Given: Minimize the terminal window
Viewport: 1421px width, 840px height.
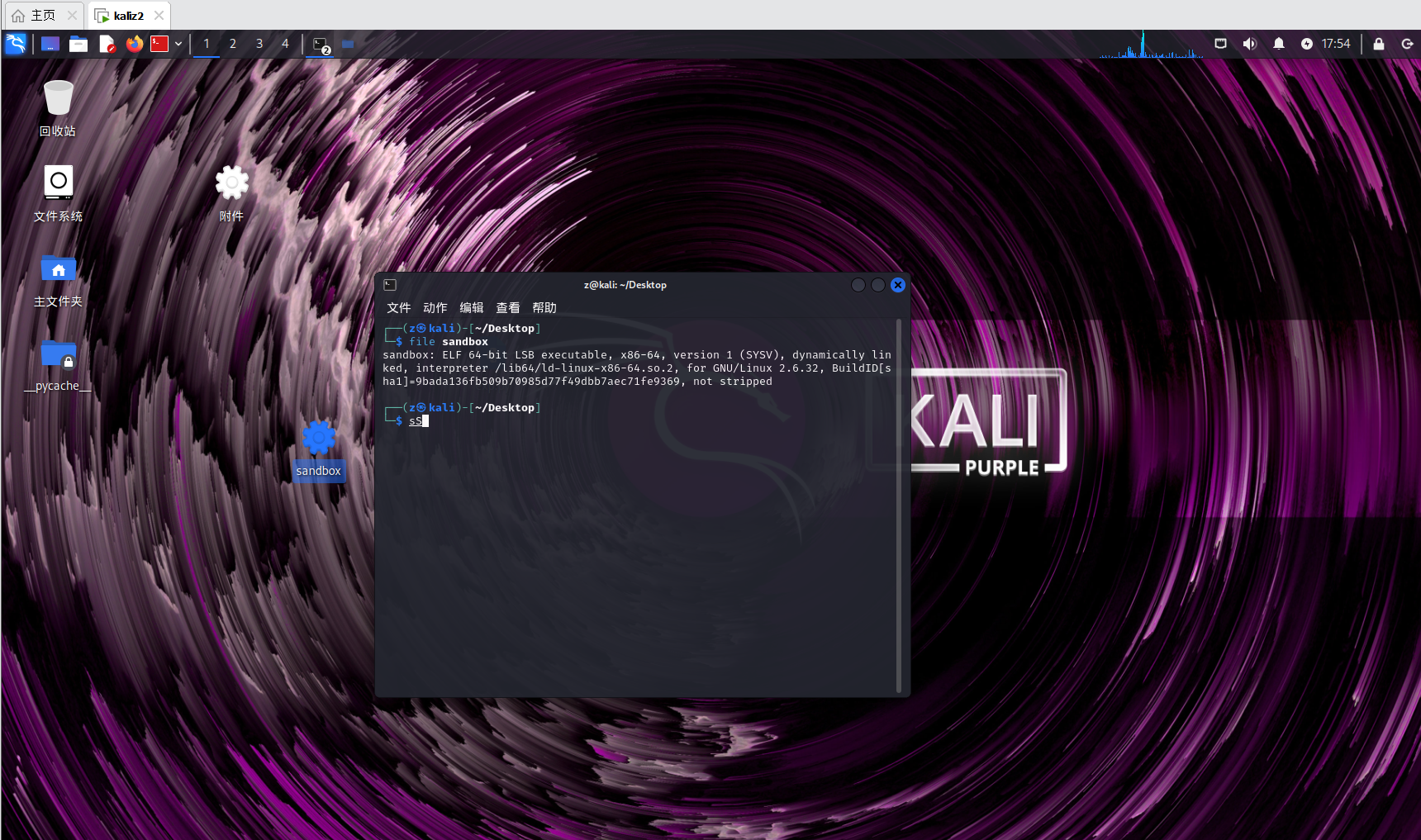Looking at the screenshot, I should click(858, 285).
